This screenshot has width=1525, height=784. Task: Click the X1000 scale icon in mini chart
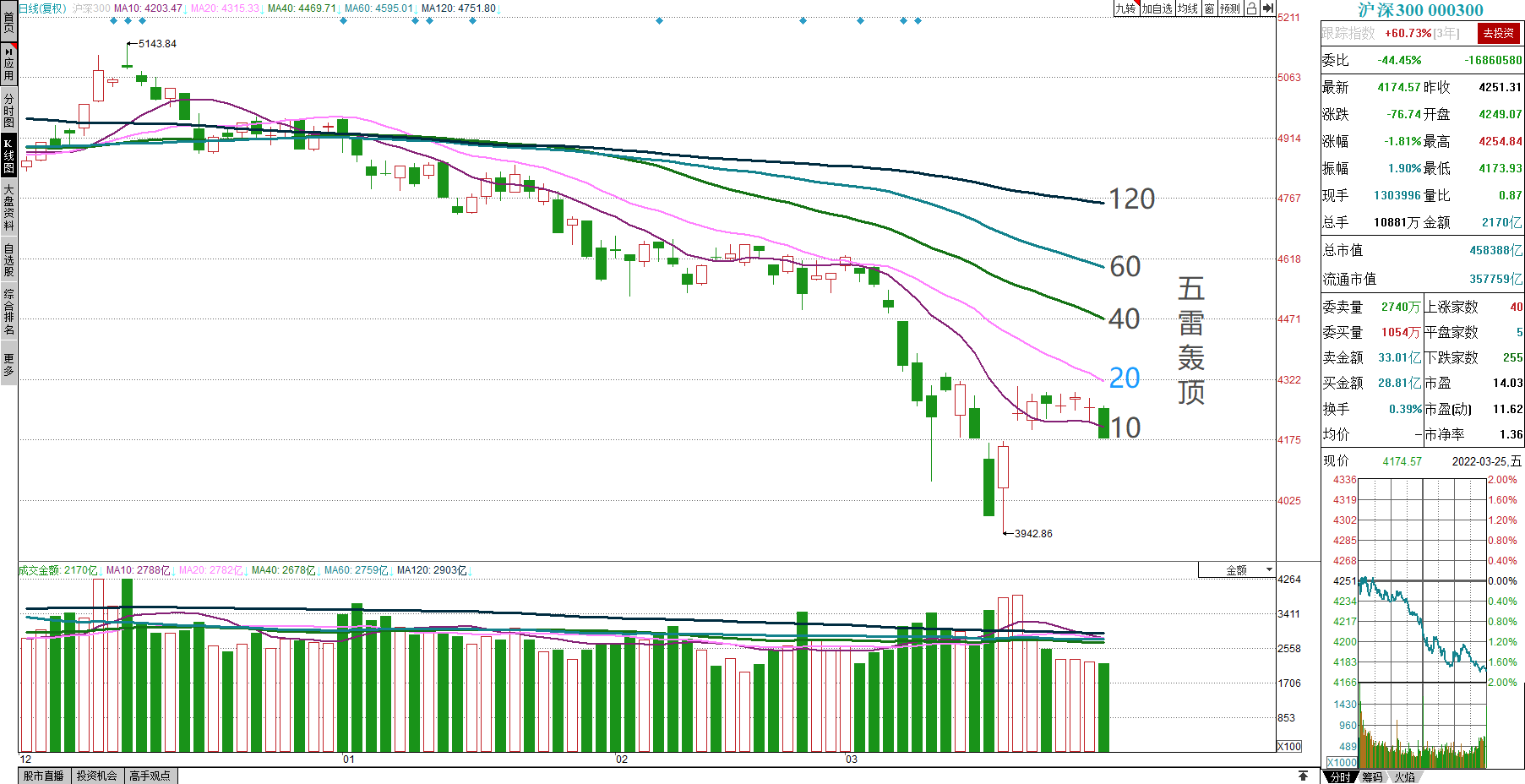point(1342,762)
